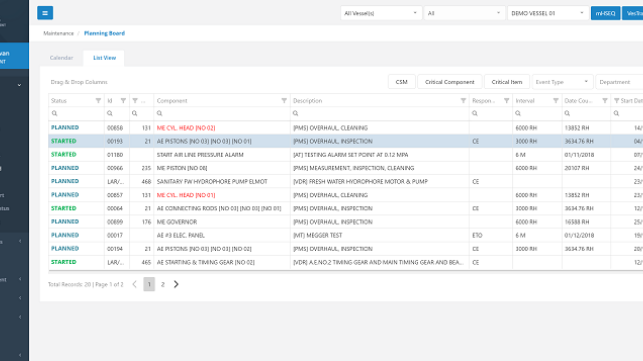The image size is (643, 361).
Task: Open the Event Type dropdown
Action: click(562, 82)
